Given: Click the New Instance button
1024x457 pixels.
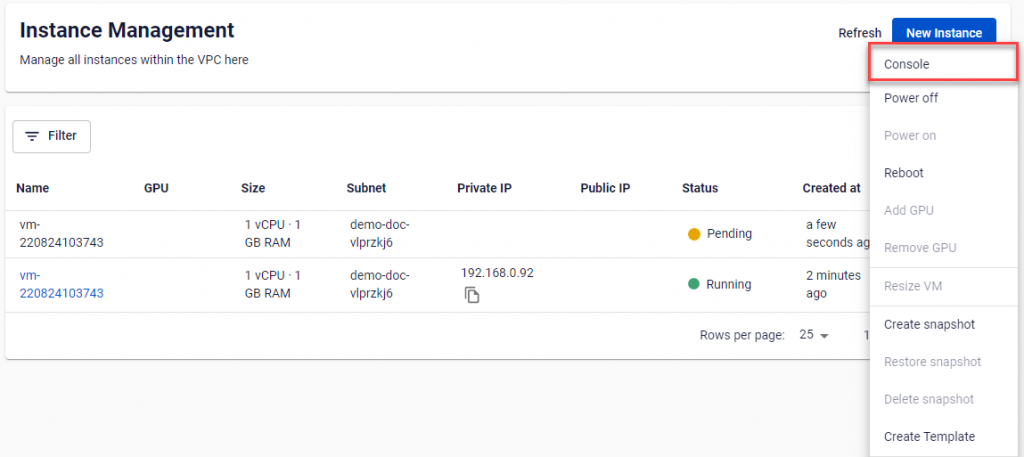Looking at the screenshot, I should pyautogui.click(x=943, y=33).
